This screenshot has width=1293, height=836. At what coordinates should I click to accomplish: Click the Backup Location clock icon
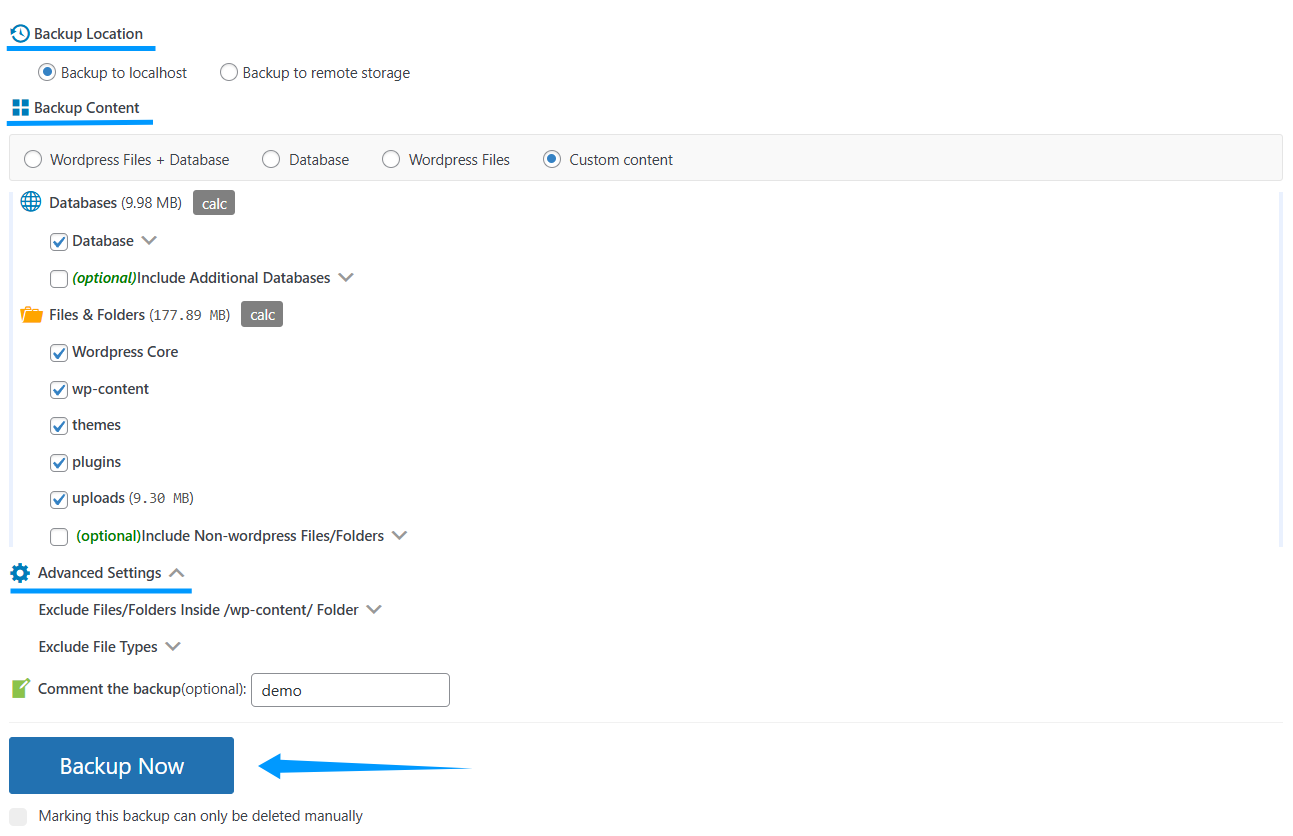[20, 34]
